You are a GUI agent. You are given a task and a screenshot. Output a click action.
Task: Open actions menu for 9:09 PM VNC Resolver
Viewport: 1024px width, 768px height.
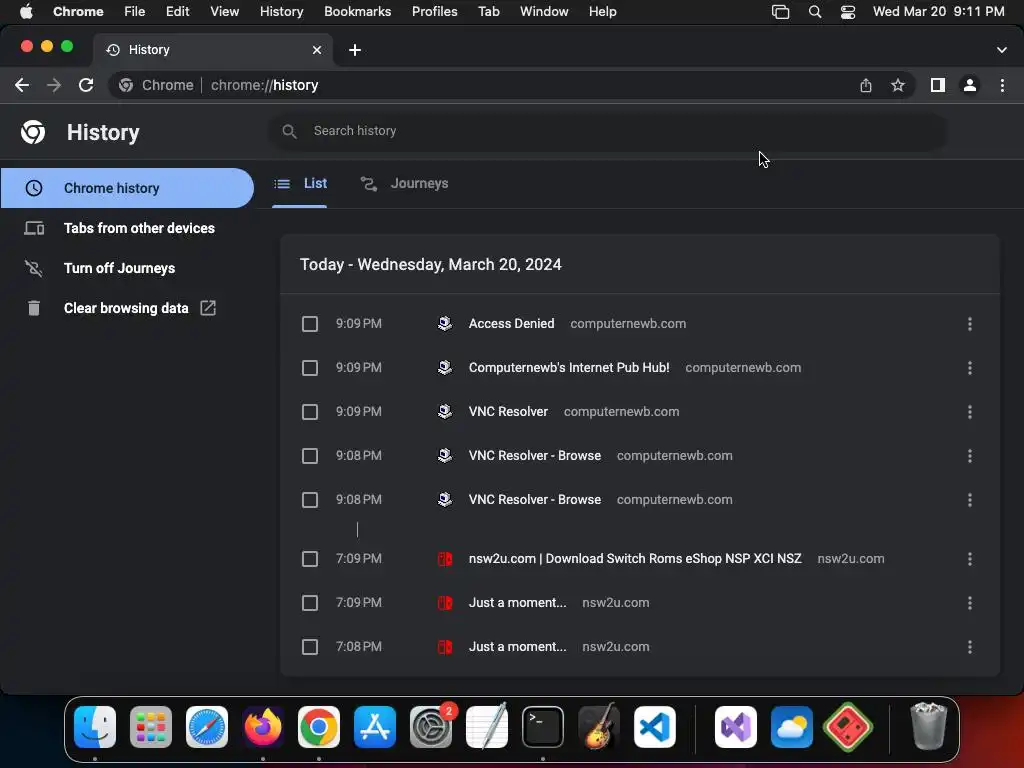coord(969,412)
